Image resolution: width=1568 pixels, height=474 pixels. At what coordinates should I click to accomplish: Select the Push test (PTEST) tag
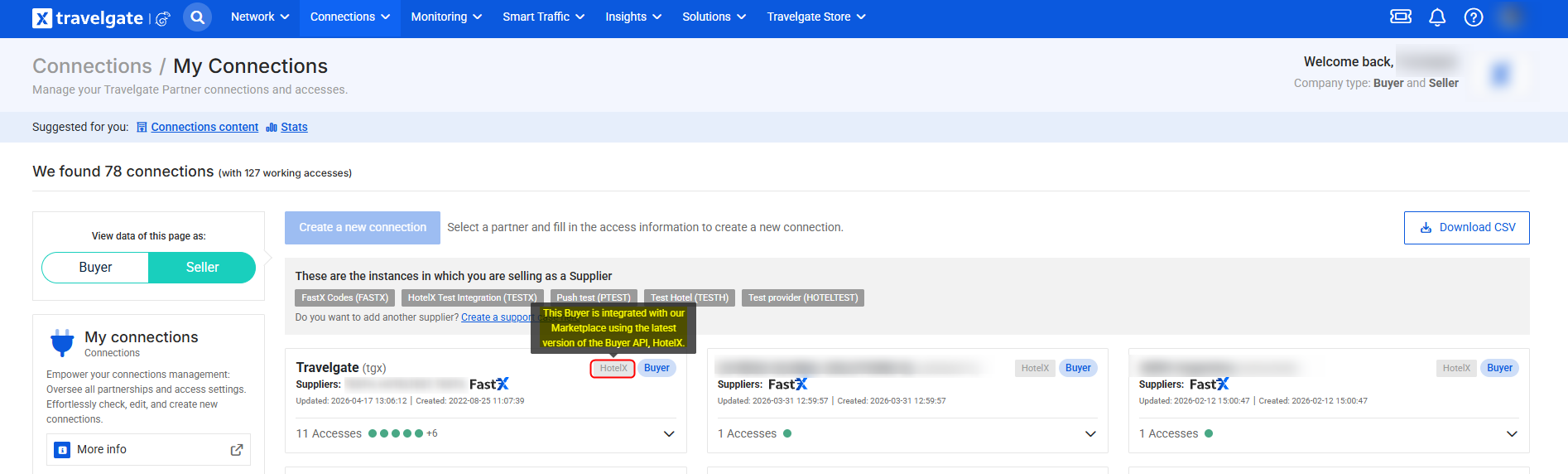coord(594,297)
